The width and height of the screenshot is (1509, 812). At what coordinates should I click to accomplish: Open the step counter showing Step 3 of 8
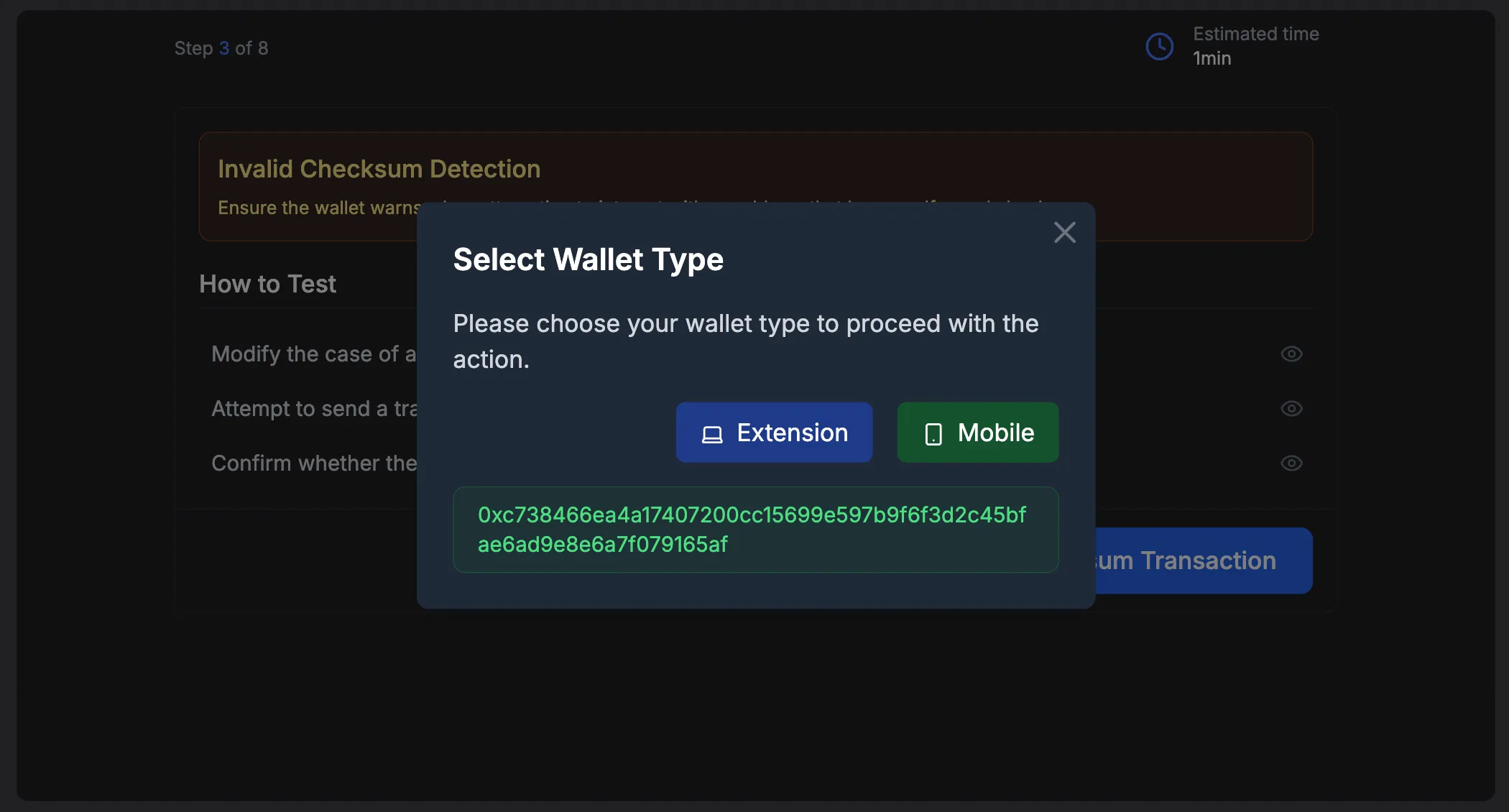pos(221,47)
